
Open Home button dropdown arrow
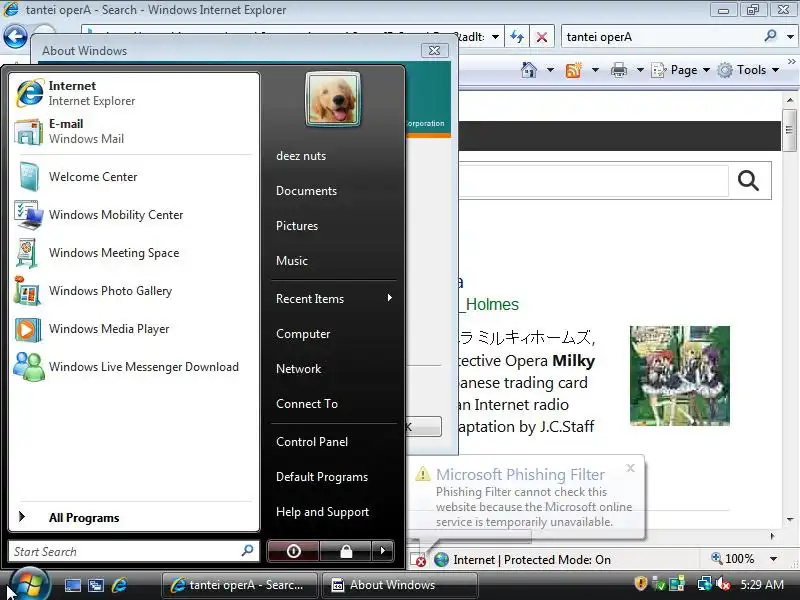tap(550, 70)
